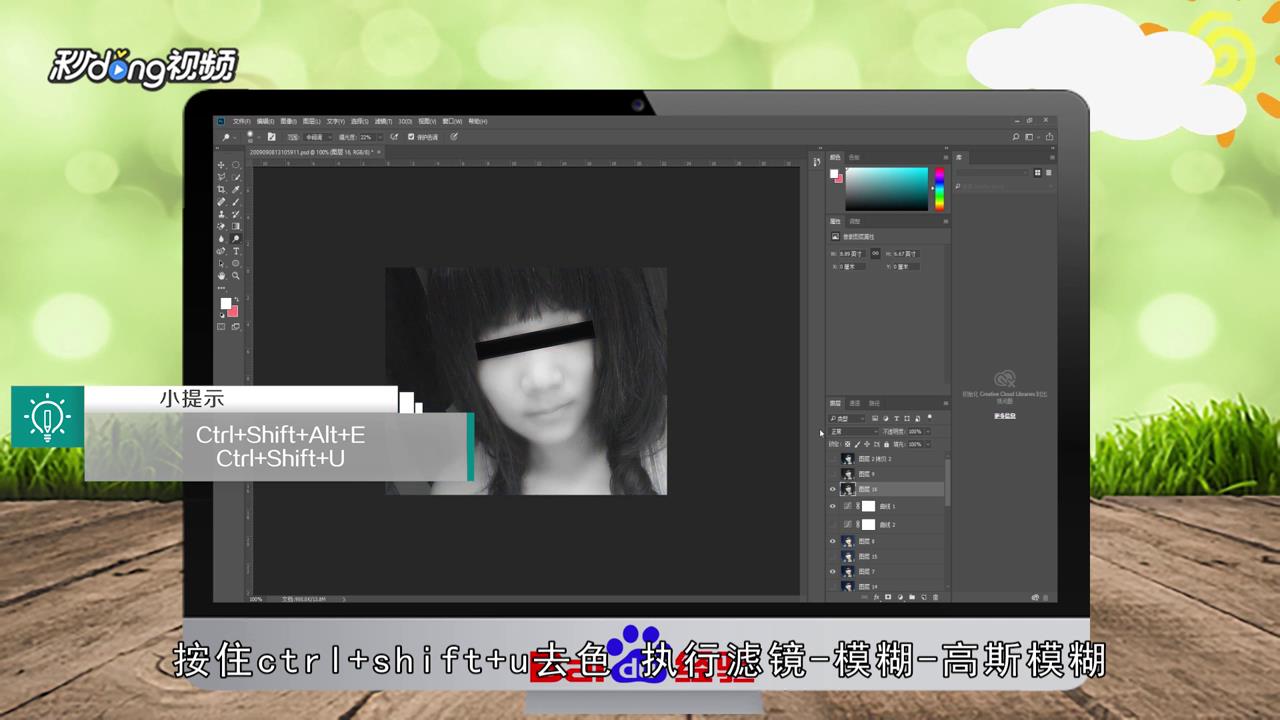The height and width of the screenshot is (720, 1280).
Task: Toggle the 保护色调 checkbox in options bar
Action: pos(411,137)
